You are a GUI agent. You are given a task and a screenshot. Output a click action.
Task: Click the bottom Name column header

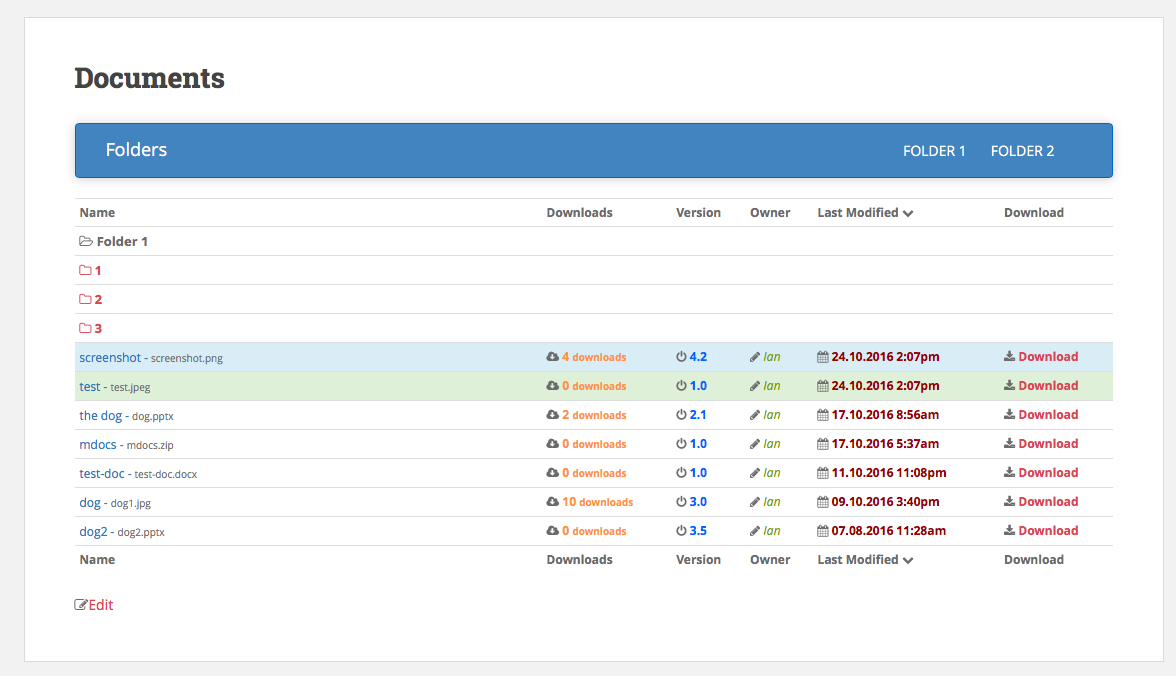98,560
